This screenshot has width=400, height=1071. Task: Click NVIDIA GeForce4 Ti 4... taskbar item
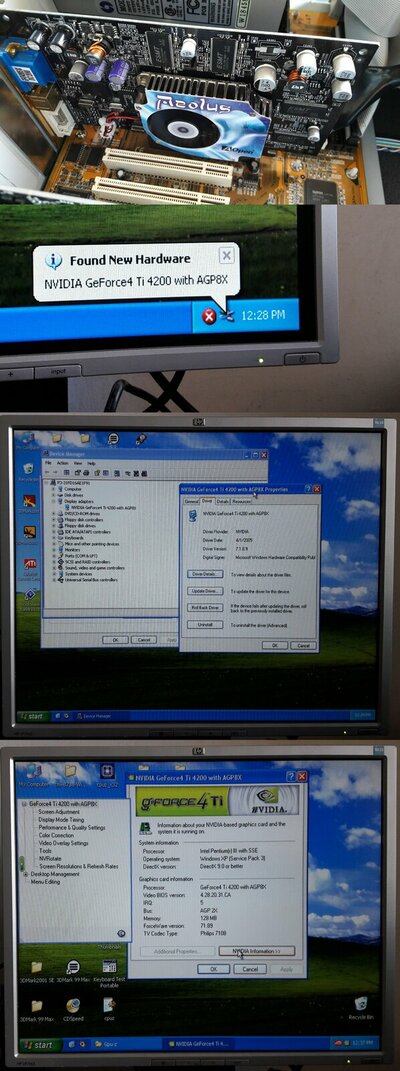pos(198,1044)
